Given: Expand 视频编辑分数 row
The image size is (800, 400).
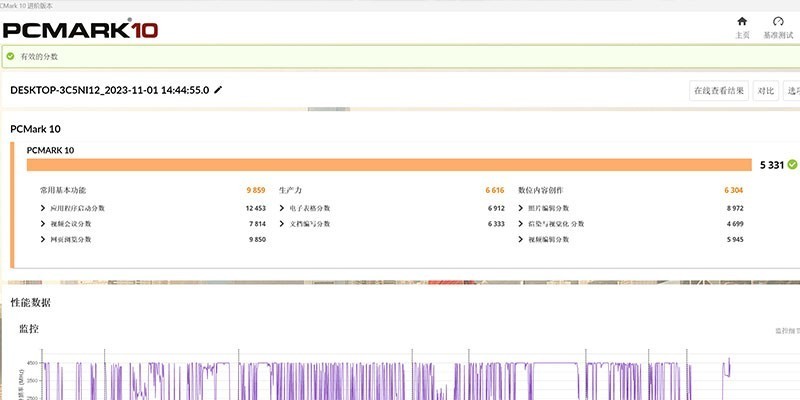Looking at the screenshot, I should pyautogui.click(x=521, y=239).
